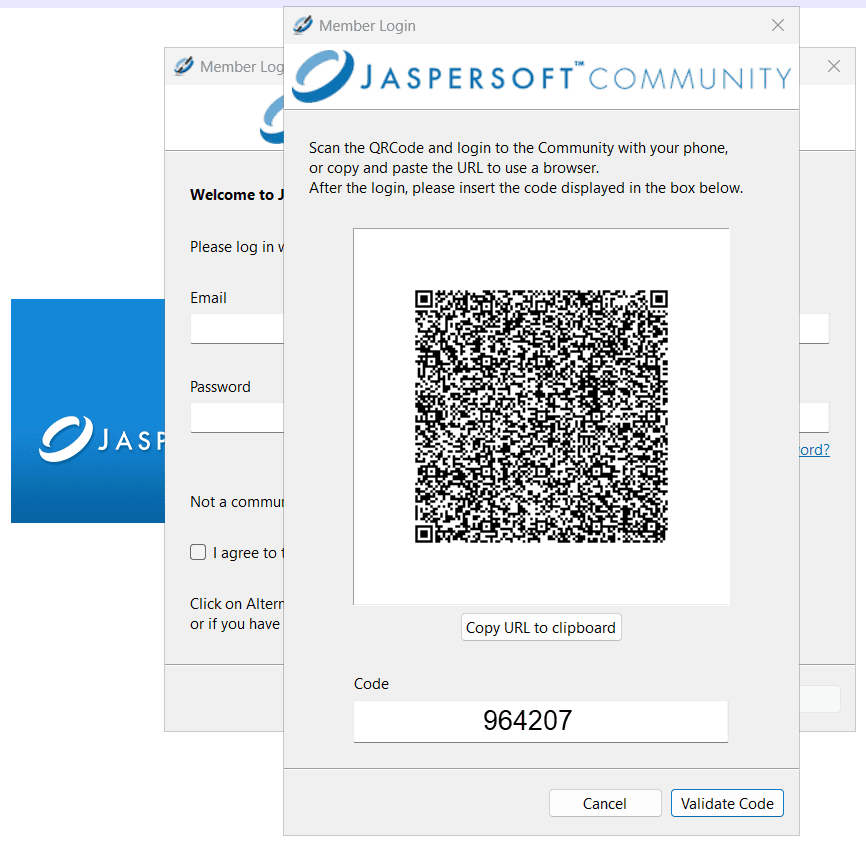Enable the 'I agree to' checkbox
The height and width of the screenshot is (847, 866).
[197, 552]
